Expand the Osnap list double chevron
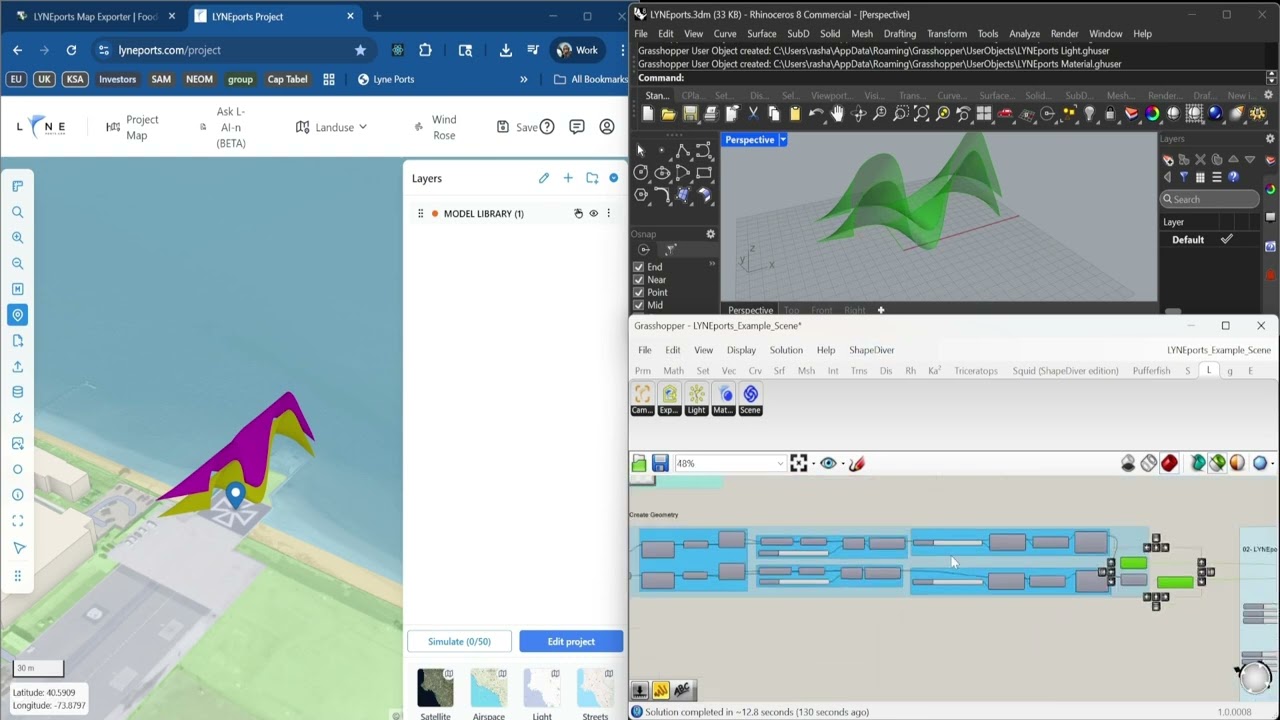Image resolution: width=1280 pixels, height=720 pixels. 712,264
